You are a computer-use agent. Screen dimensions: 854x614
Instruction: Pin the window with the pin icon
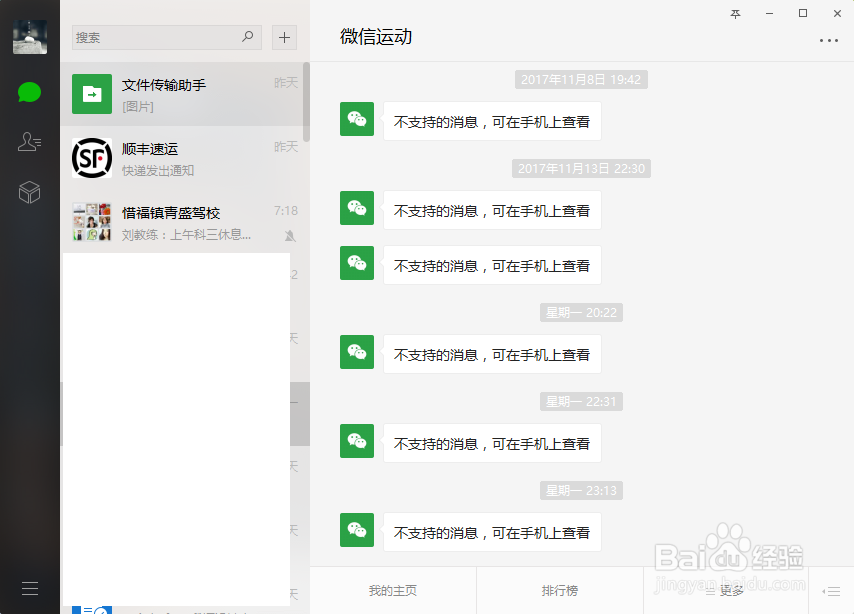(x=735, y=14)
